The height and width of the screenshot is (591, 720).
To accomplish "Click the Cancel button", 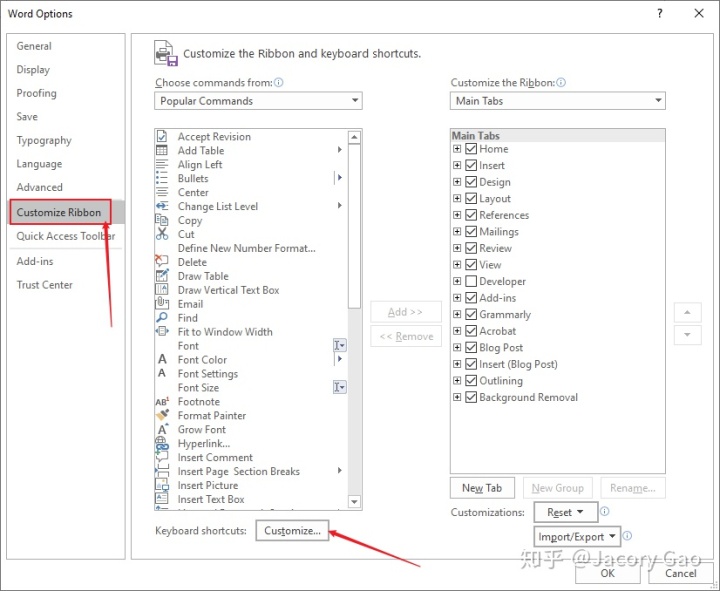I will click(681, 573).
